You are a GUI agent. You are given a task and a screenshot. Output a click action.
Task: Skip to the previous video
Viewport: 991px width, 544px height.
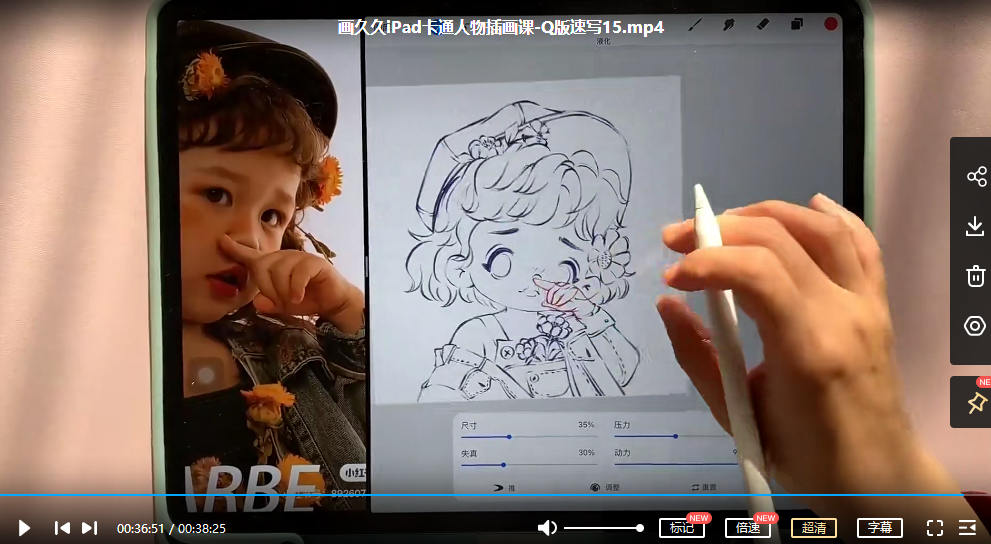(62, 528)
